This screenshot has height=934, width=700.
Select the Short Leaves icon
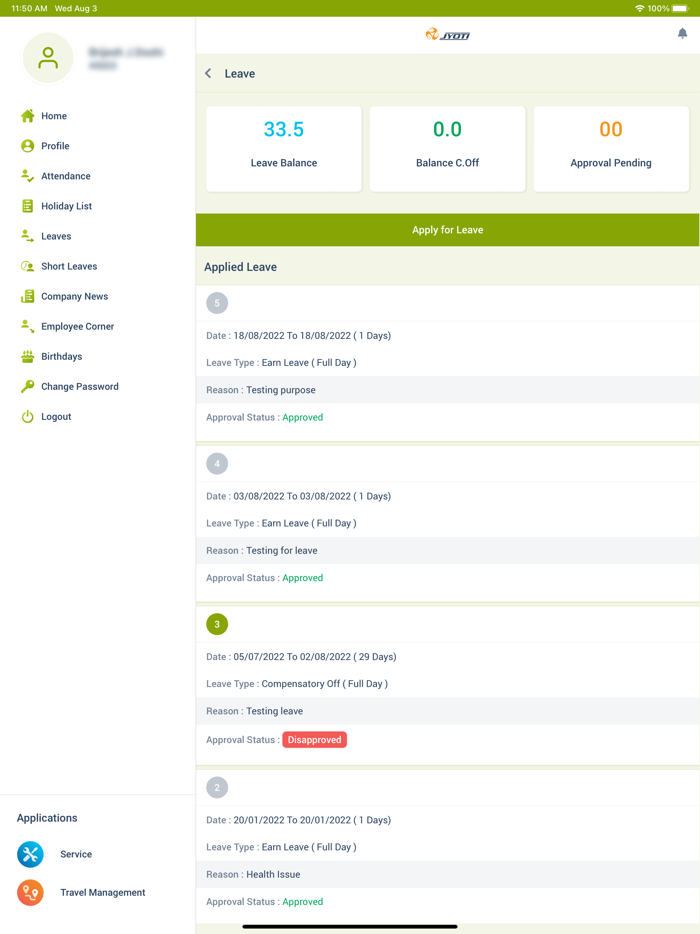pyautogui.click(x=27, y=266)
